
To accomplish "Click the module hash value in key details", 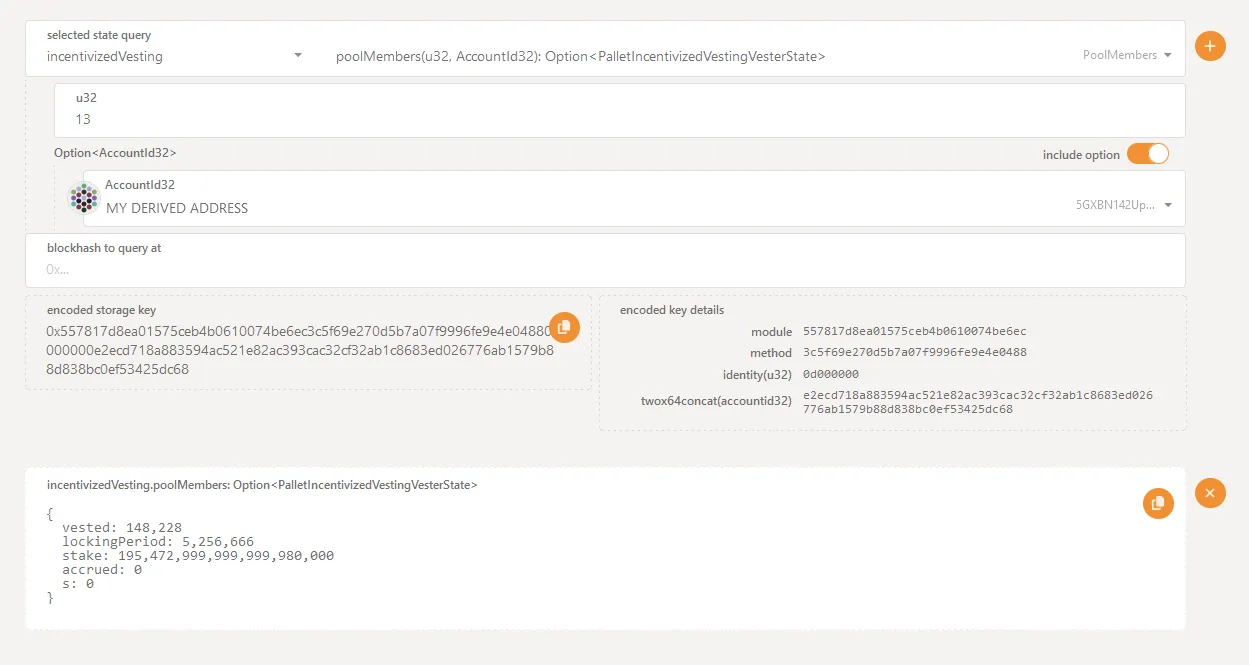I will click(x=914, y=331).
